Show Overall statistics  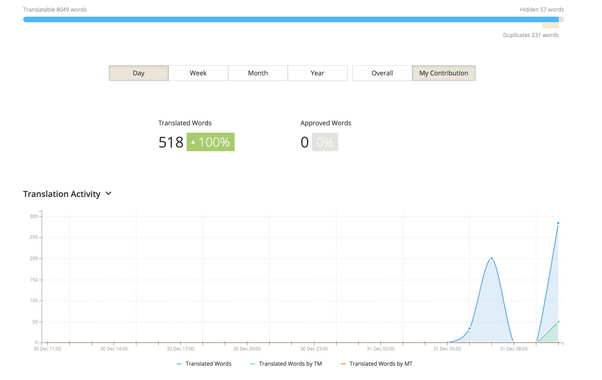point(382,73)
